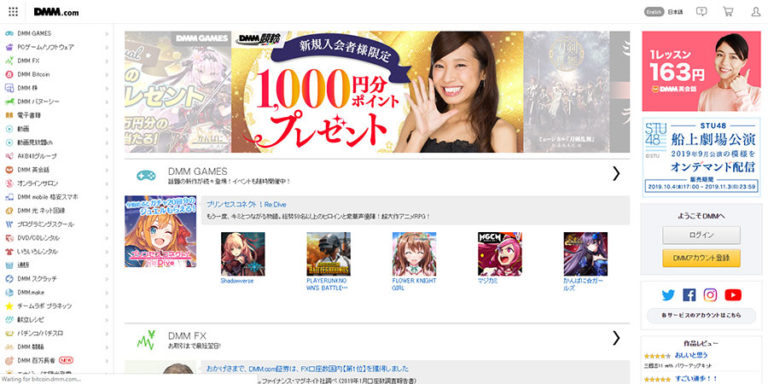The width and height of the screenshot is (768, 384).
Task: Open DMM GAMES section with right chevron
Action: click(x=616, y=173)
